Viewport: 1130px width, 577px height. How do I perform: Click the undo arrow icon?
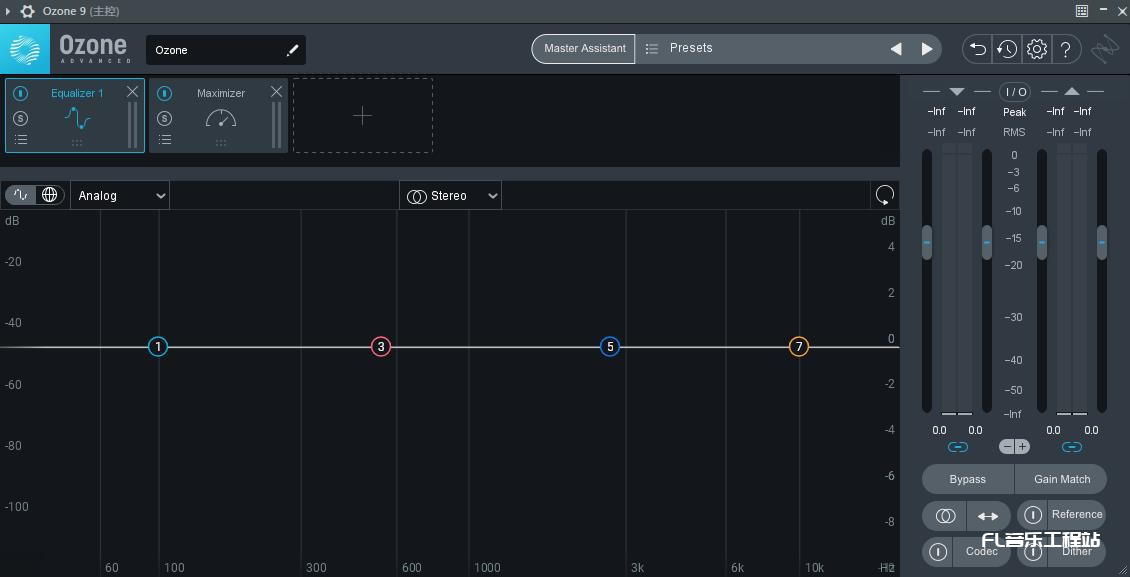click(976, 48)
